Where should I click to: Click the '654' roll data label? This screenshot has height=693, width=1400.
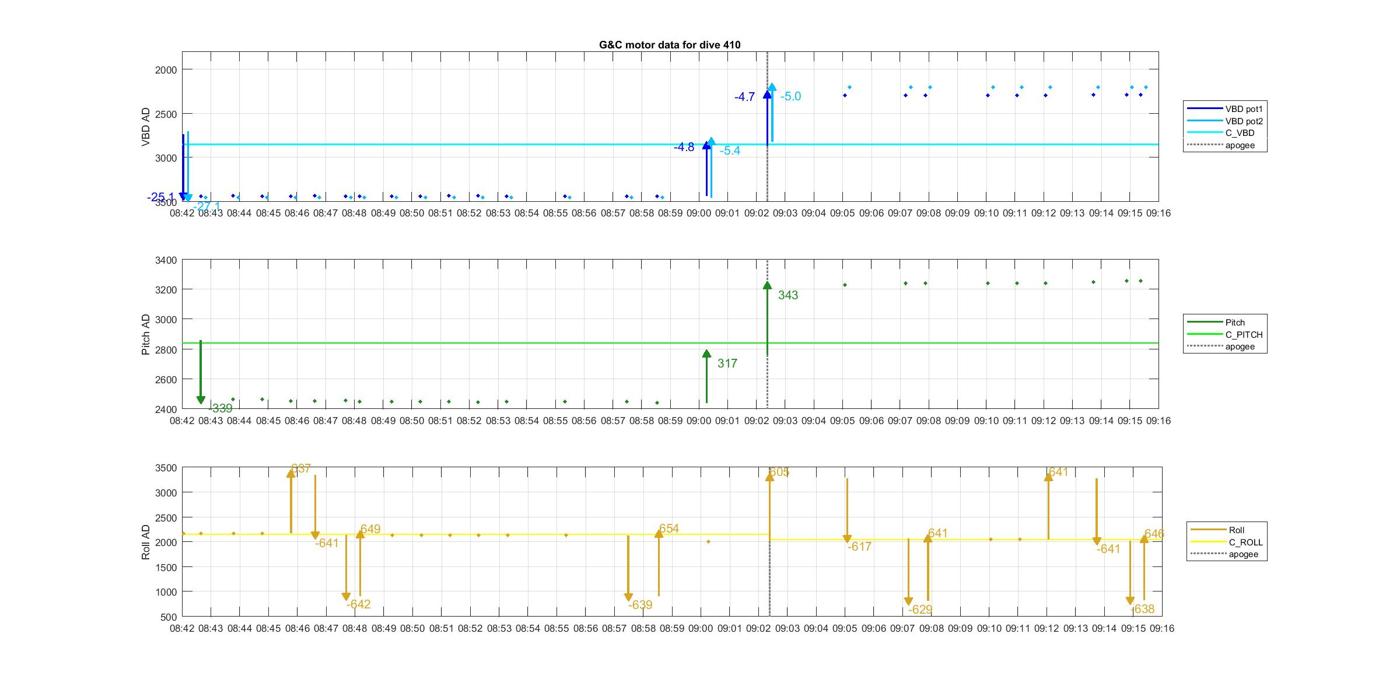[x=669, y=530]
